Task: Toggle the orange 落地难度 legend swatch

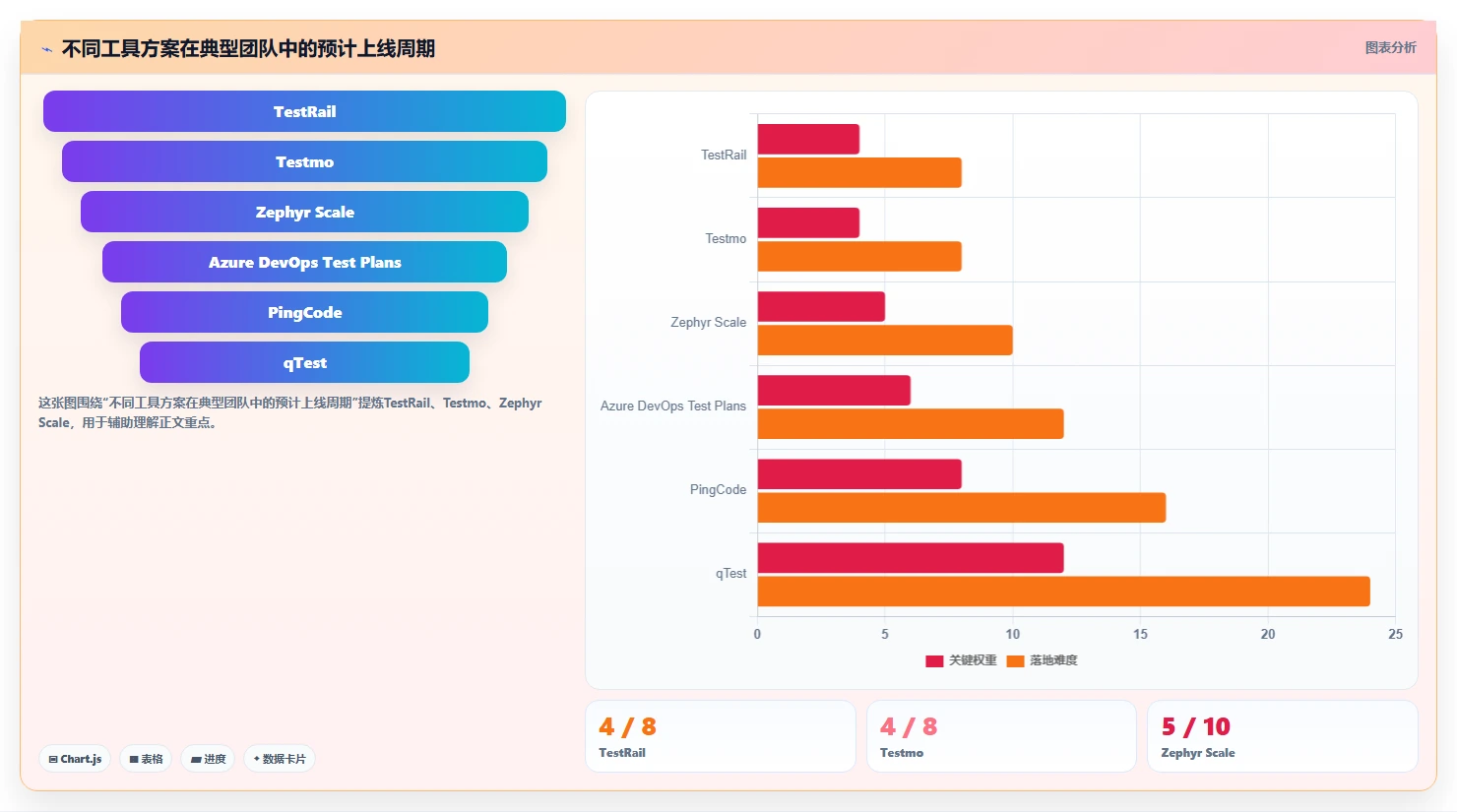Action: click(1015, 660)
